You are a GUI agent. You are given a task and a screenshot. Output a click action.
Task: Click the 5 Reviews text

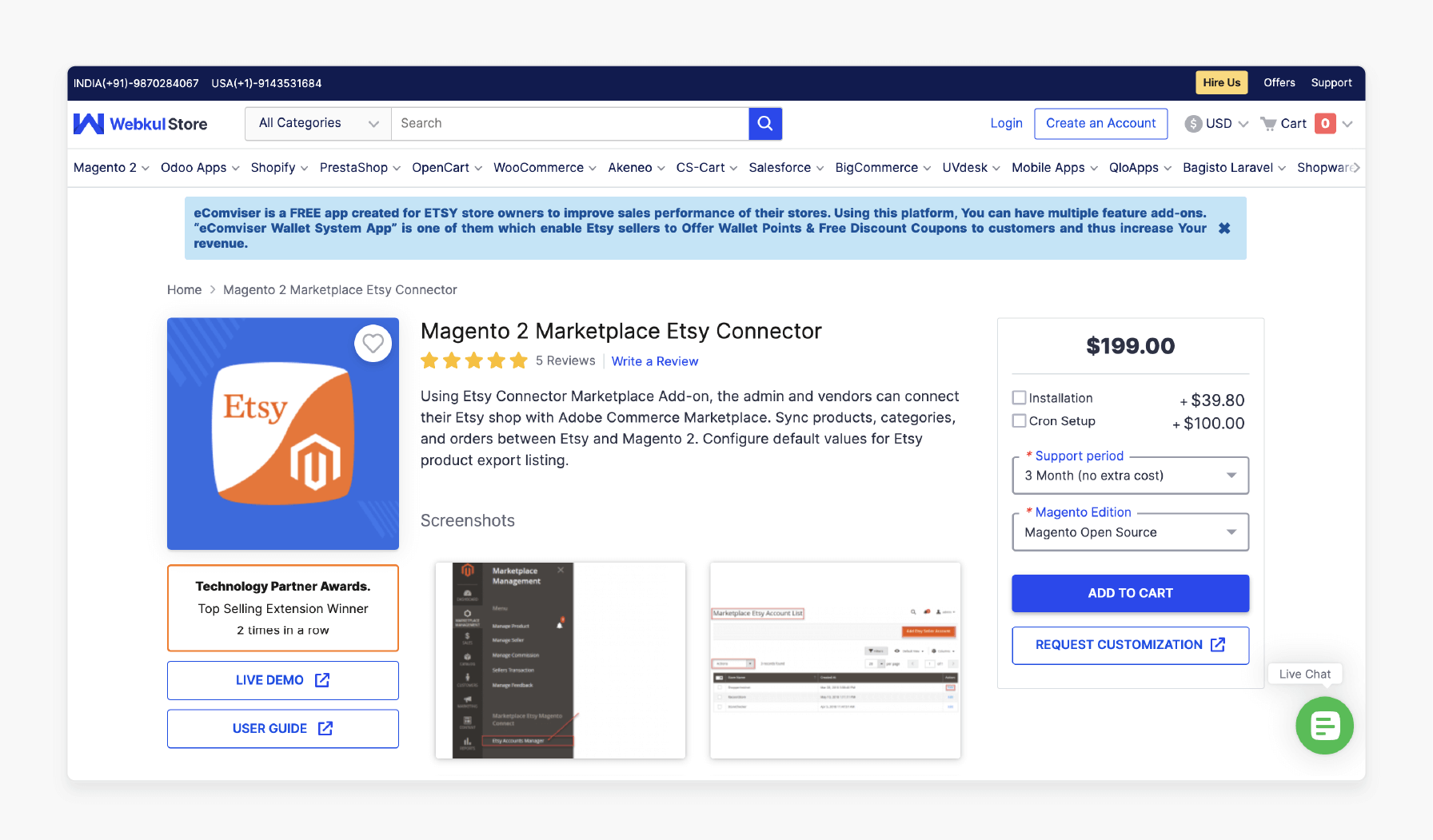click(565, 361)
